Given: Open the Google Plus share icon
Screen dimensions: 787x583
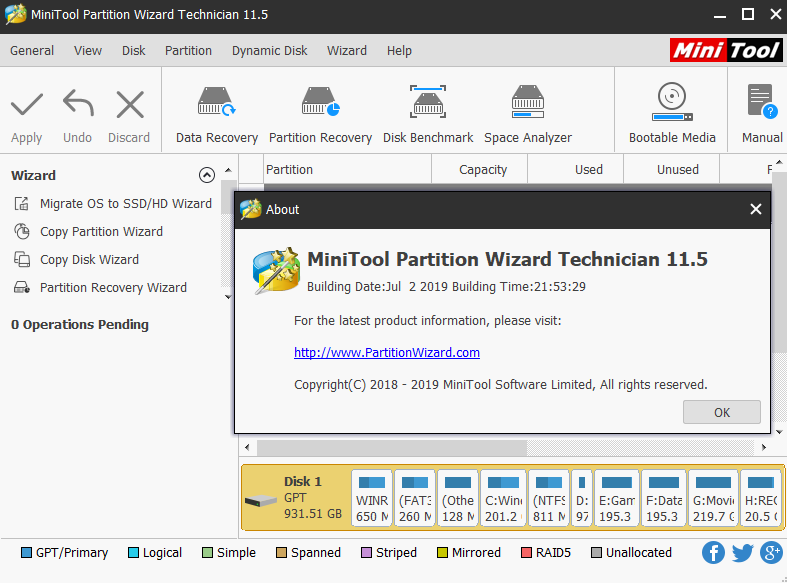Looking at the screenshot, I should (x=771, y=553).
